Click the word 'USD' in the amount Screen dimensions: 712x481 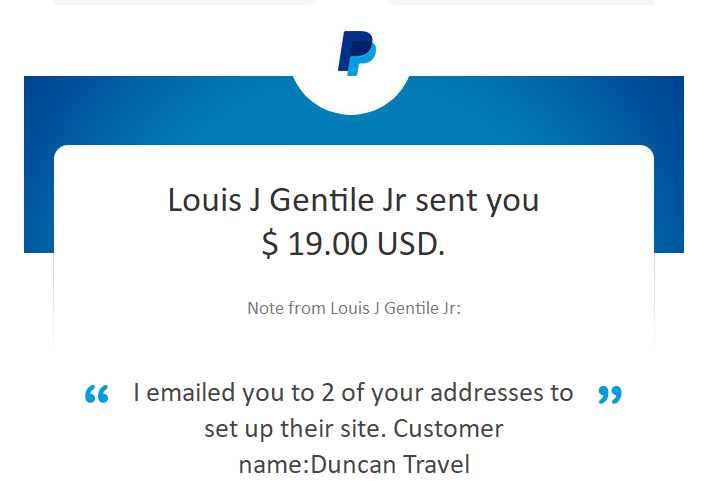click(x=407, y=244)
